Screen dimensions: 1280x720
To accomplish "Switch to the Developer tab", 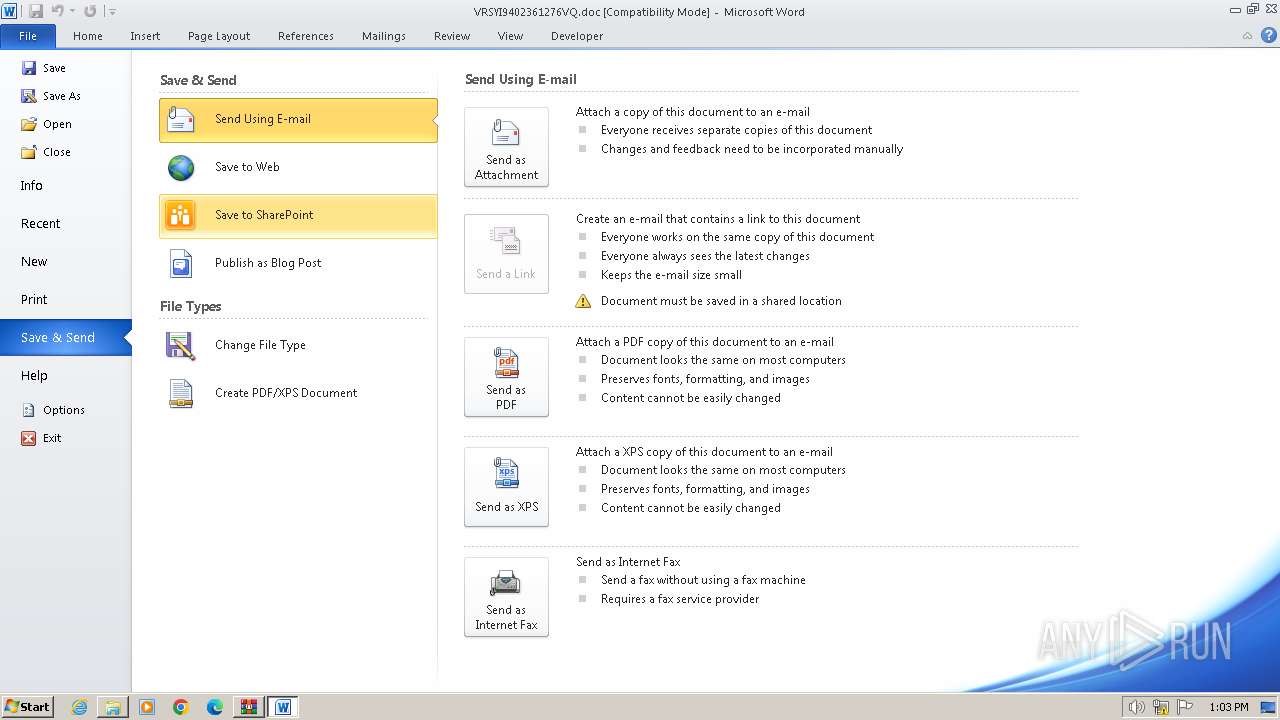I will (x=577, y=36).
